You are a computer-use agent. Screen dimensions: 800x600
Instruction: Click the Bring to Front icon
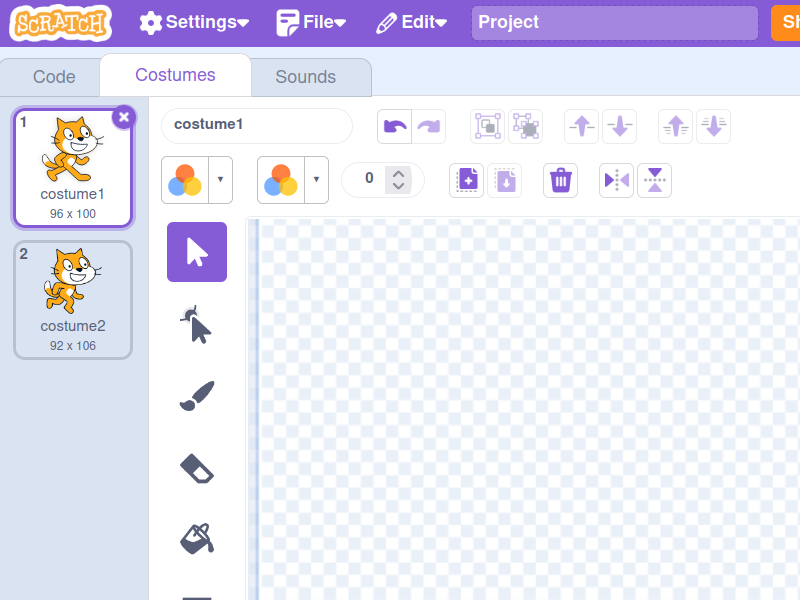[676, 126]
